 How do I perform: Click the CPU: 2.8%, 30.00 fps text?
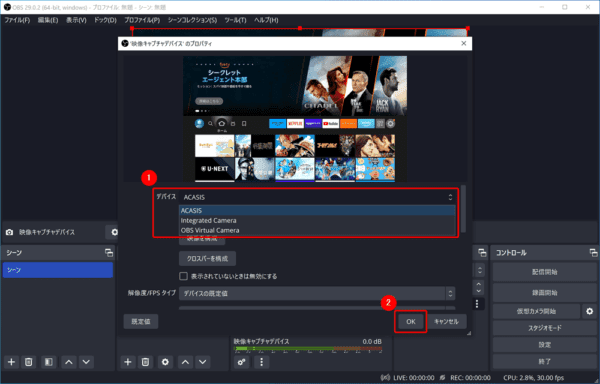click(533, 378)
